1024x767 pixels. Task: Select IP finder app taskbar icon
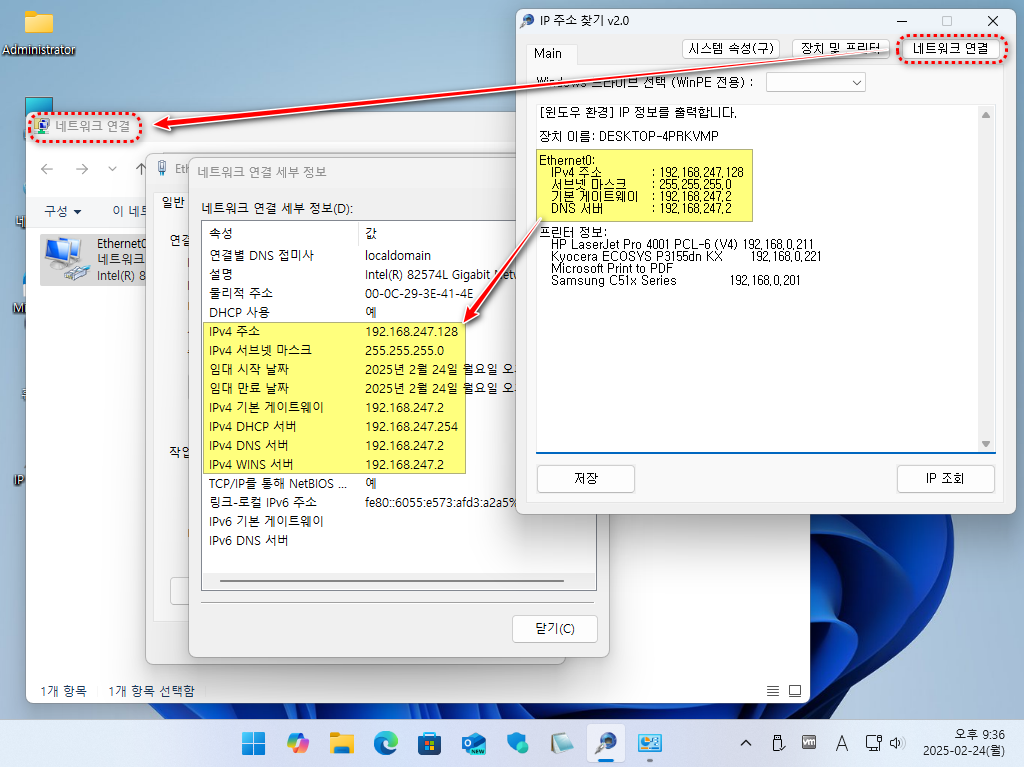click(x=605, y=743)
